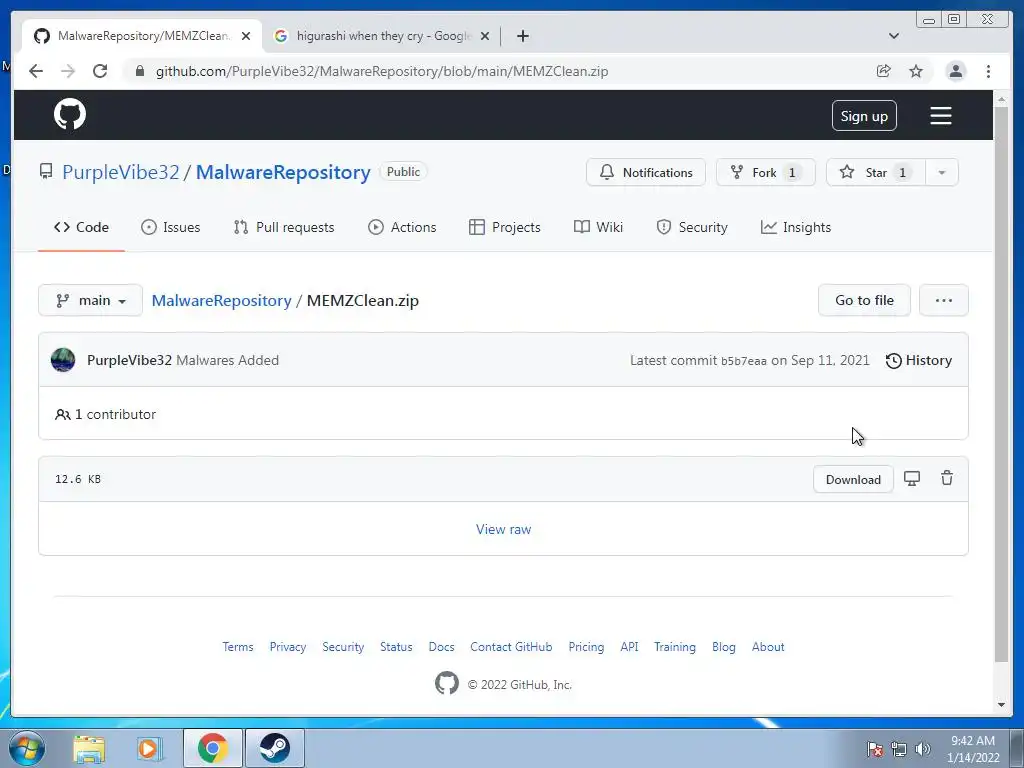Expand the star lists dropdown arrow

(941, 172)
